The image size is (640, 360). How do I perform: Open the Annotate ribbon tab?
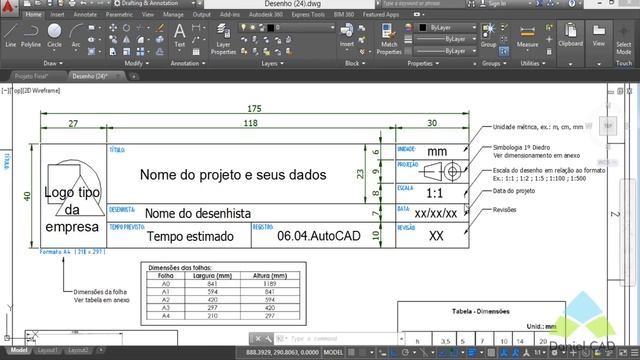coord(85,14)
